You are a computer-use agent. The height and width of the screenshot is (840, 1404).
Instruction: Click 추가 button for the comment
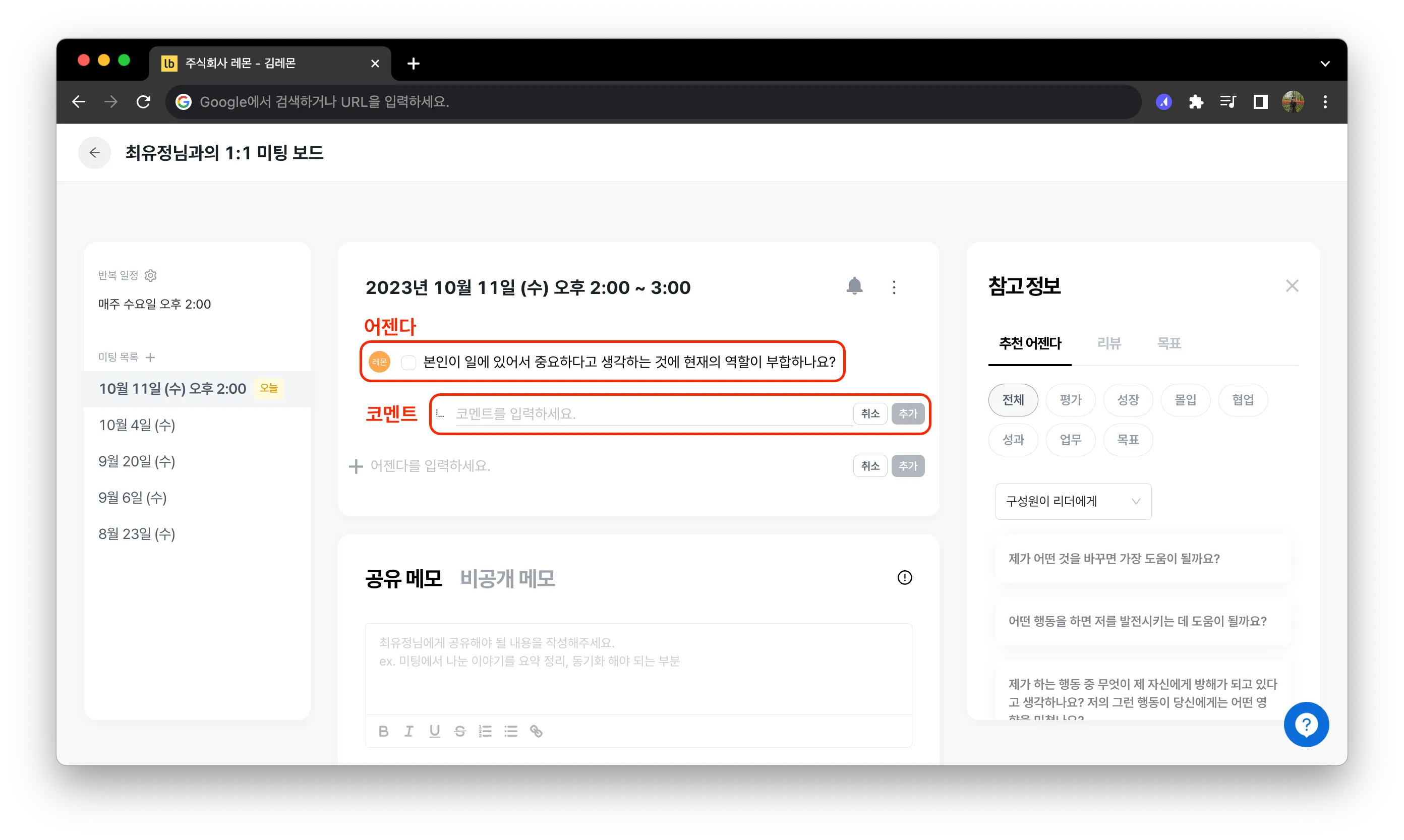click(907, 414)
